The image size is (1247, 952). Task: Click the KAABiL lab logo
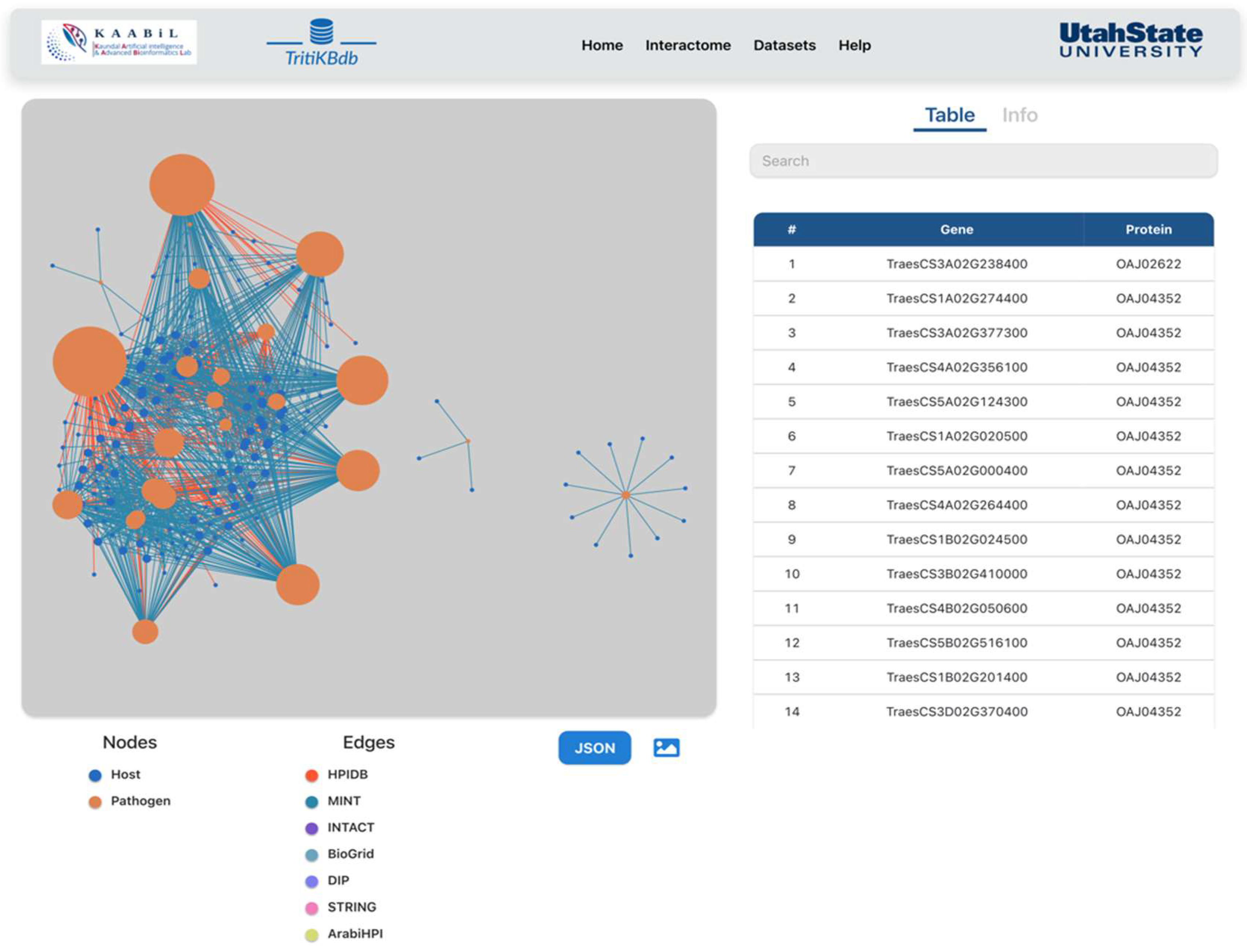point(119,43)
